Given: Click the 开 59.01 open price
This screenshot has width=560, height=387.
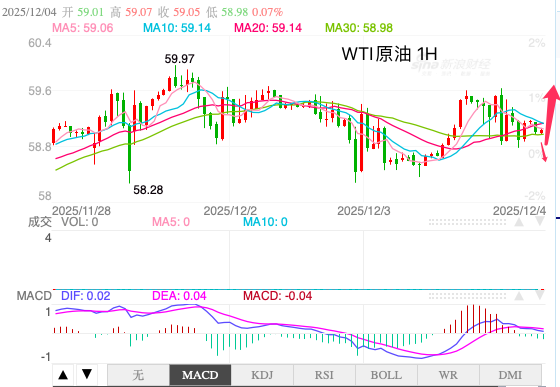Looking at the screenshot, I should 82,12.
